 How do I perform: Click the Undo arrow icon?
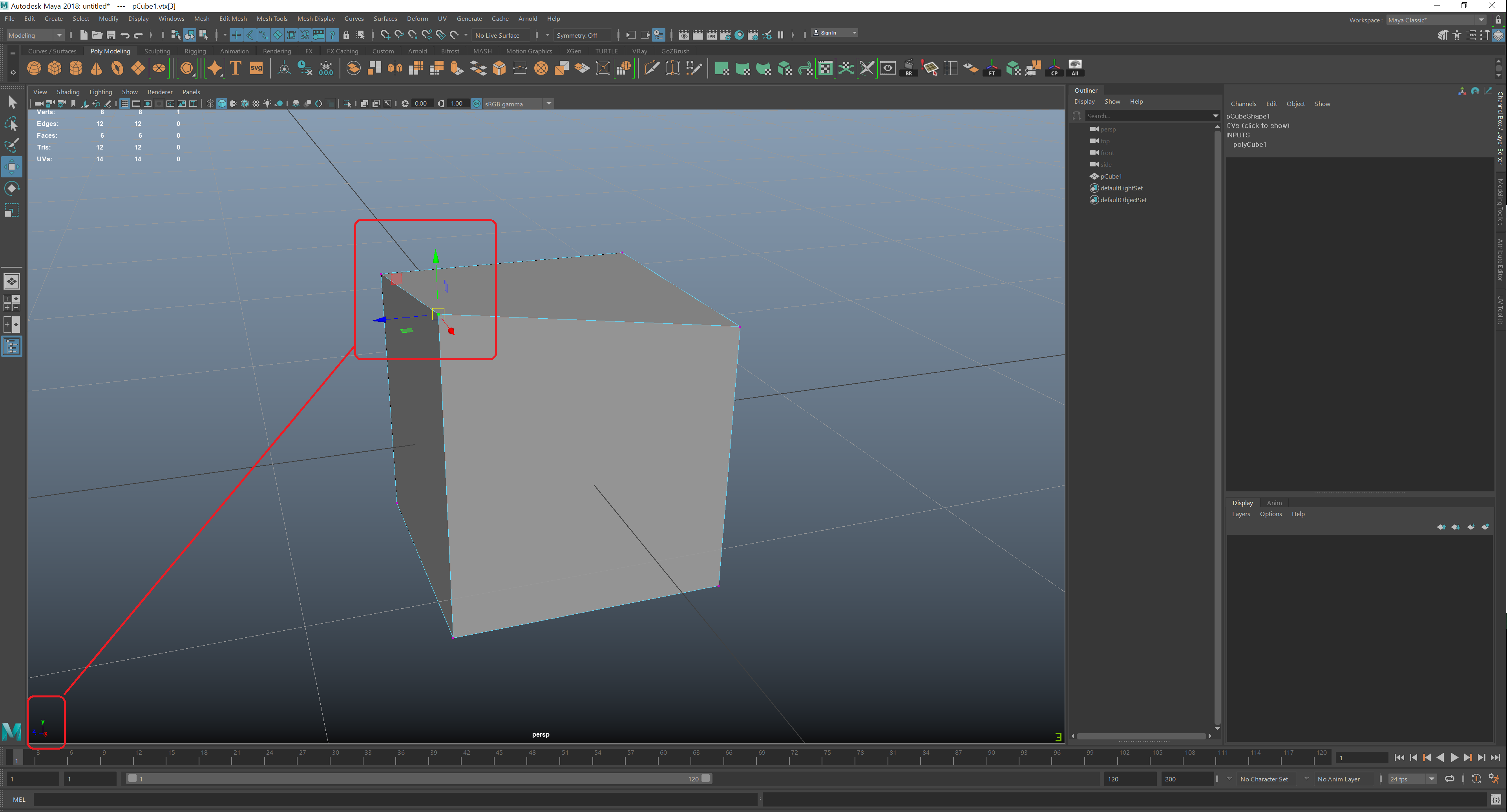coord(124,35)
